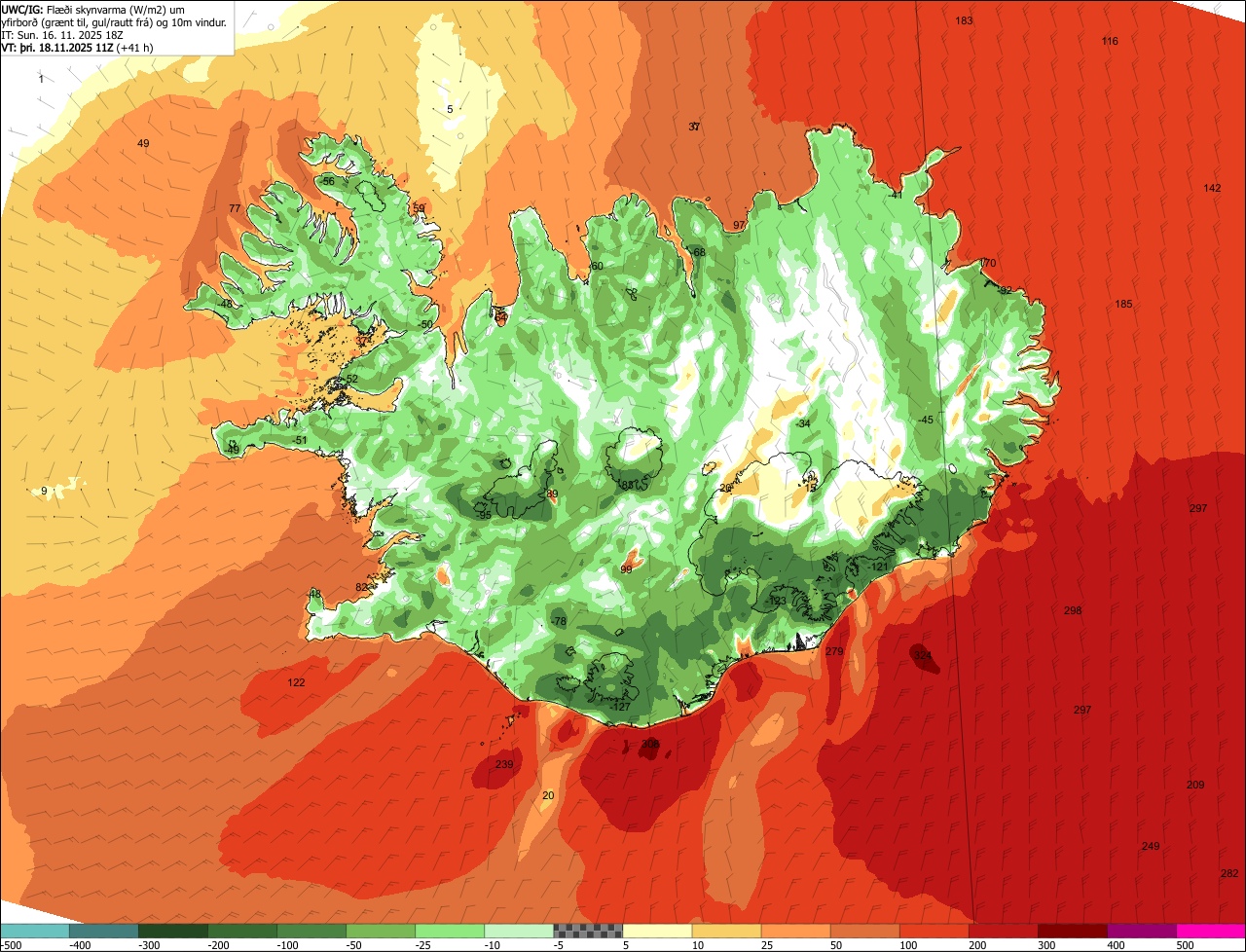The width and height of the screenshot is (1246, 952).
Task: Click the value -56 in the Westfjords
Action: [327, 181]
